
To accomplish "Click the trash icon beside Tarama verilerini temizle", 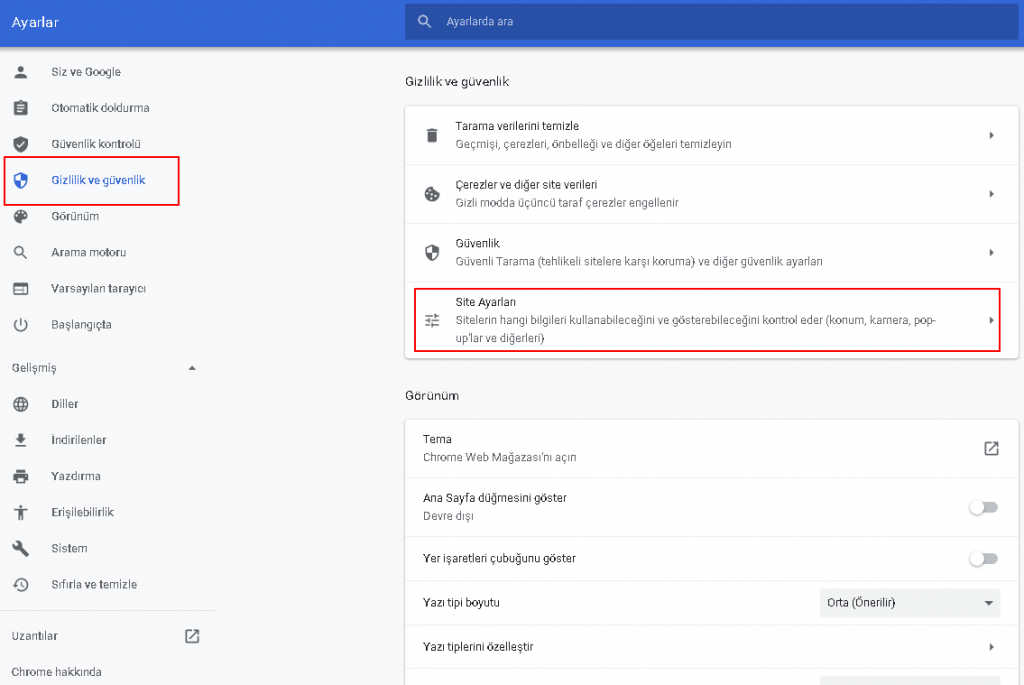I will pyautogui.click(x=432, y=135).
